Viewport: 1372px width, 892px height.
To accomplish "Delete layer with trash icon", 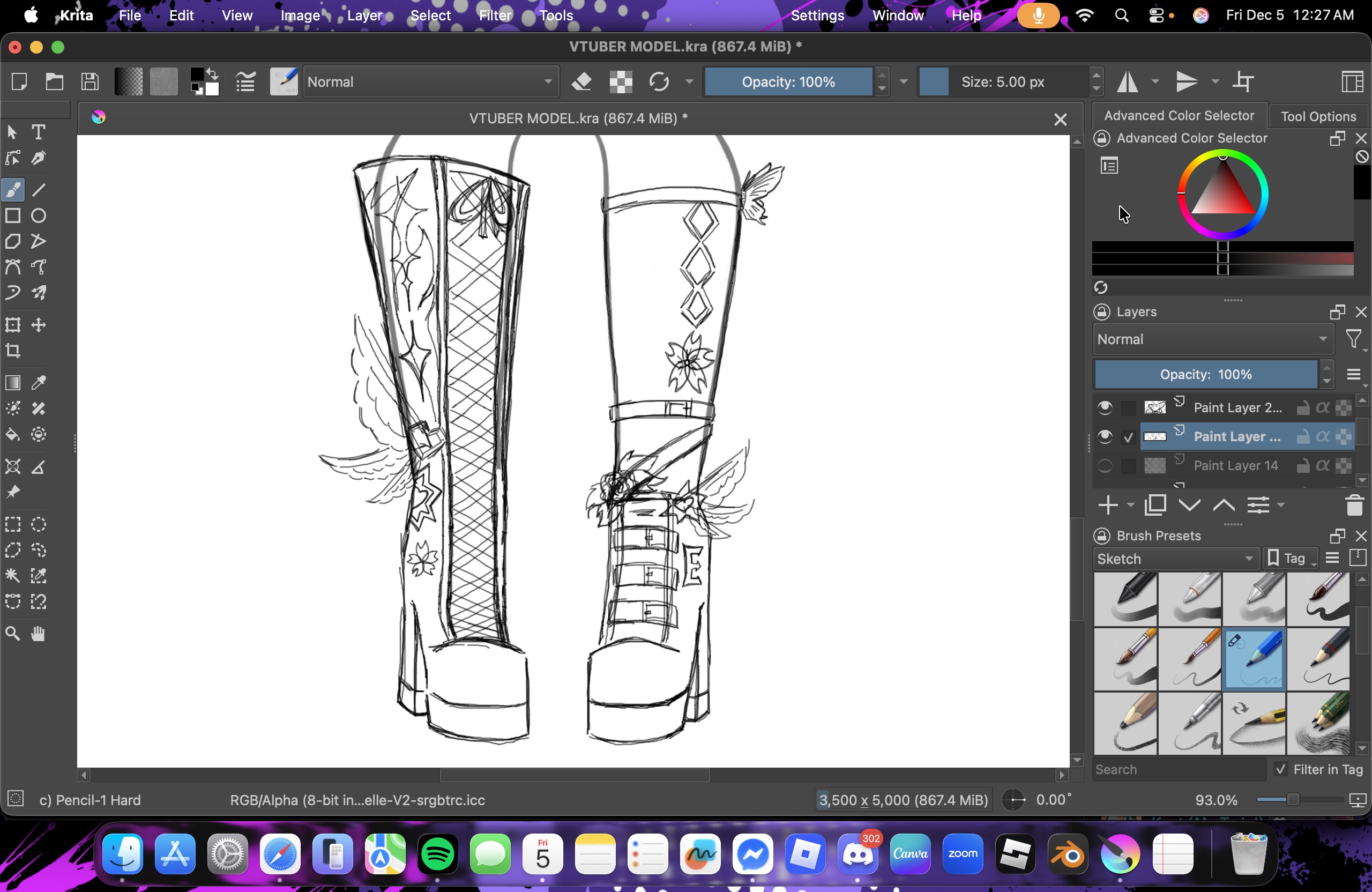I will point(1354,506).
